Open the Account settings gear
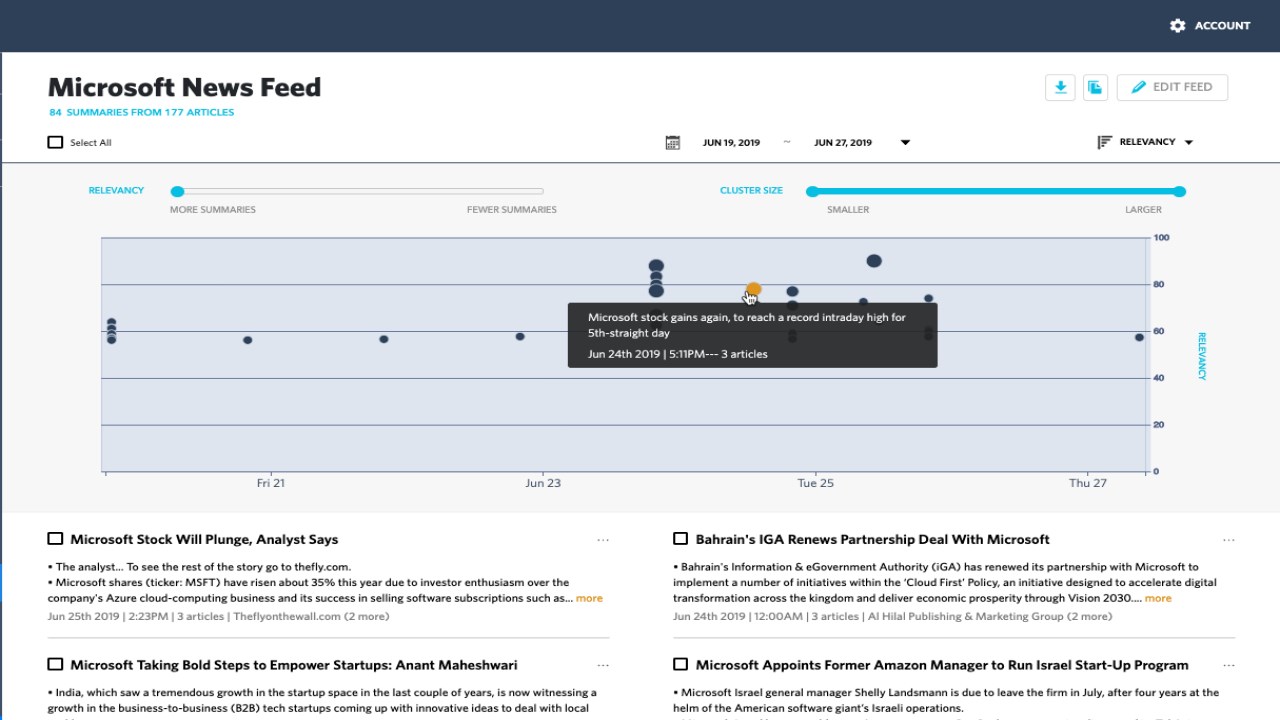1280x720 pixels. pos(1177,25)
